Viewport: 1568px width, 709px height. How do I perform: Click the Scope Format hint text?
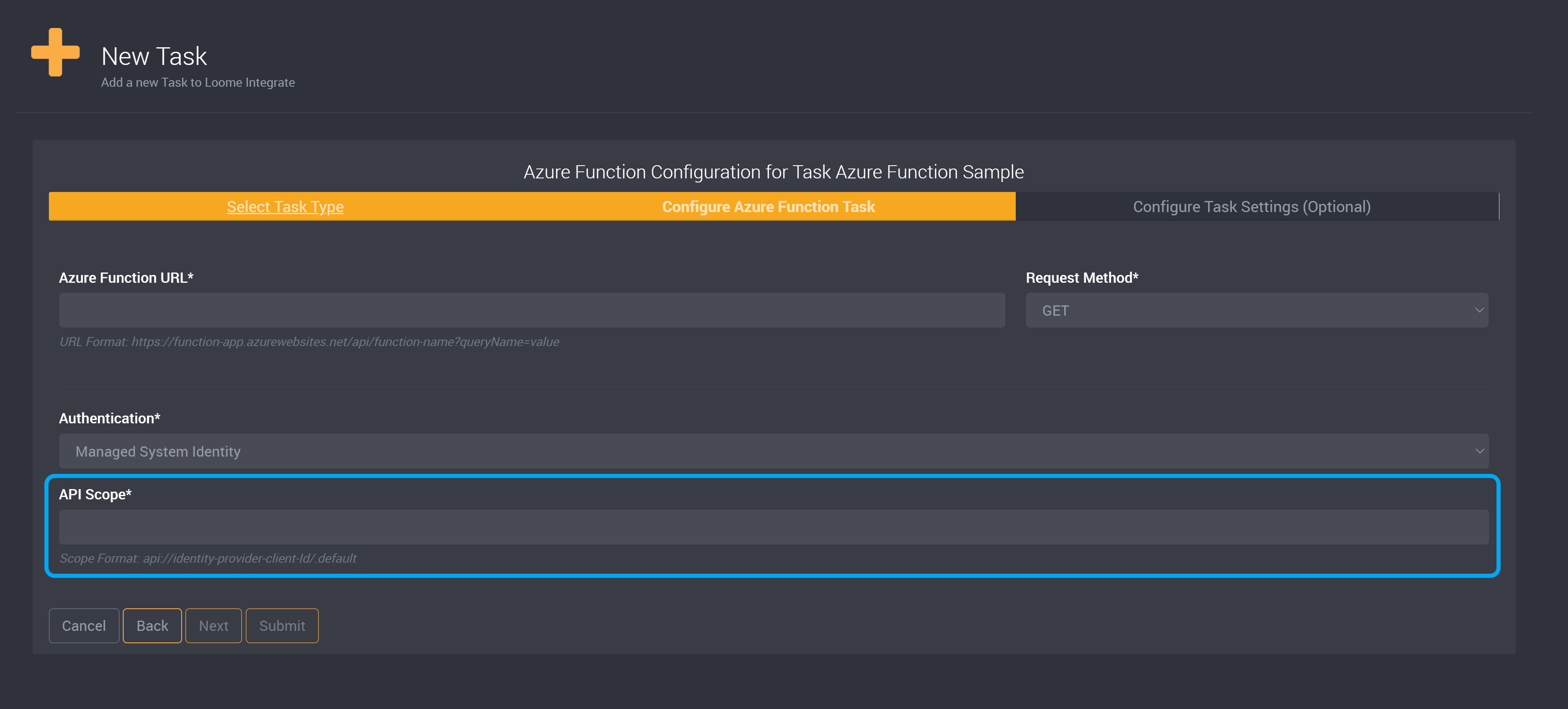click(x=208, y=559)
